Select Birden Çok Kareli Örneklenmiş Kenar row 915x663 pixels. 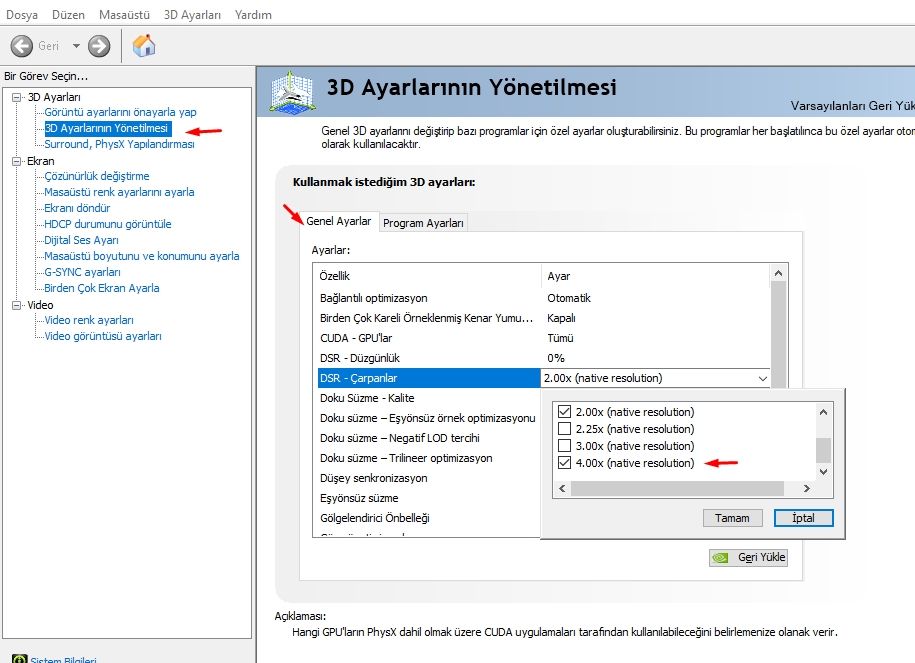[544, 318]
